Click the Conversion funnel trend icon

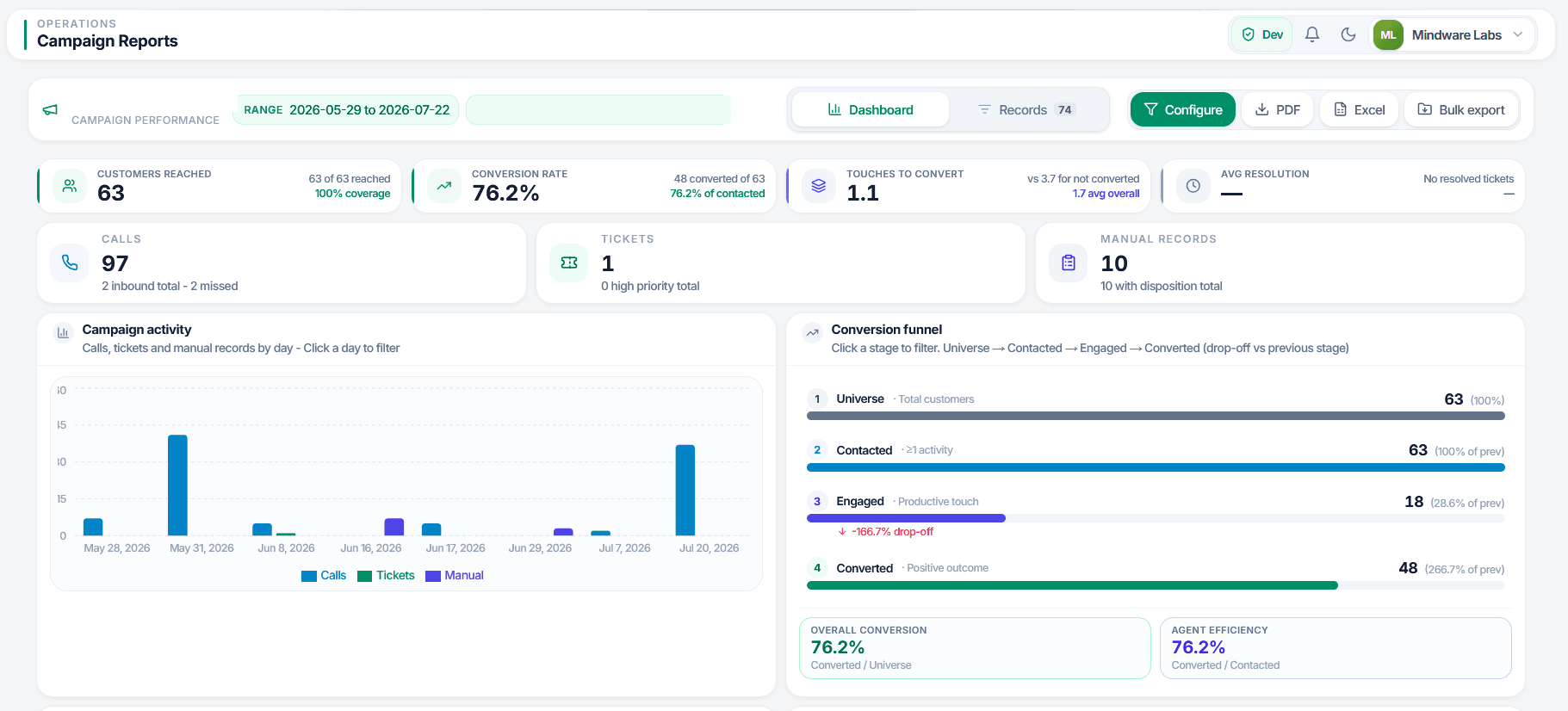(x=812, y=332)
